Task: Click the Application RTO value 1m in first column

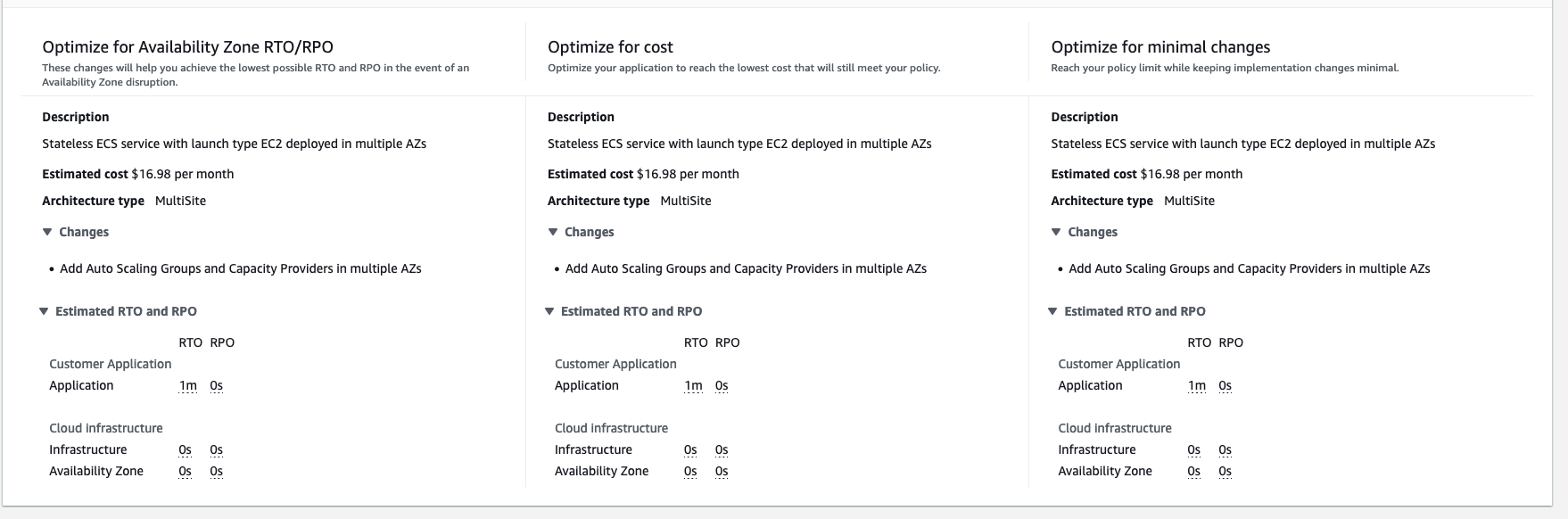Action: 186,385
